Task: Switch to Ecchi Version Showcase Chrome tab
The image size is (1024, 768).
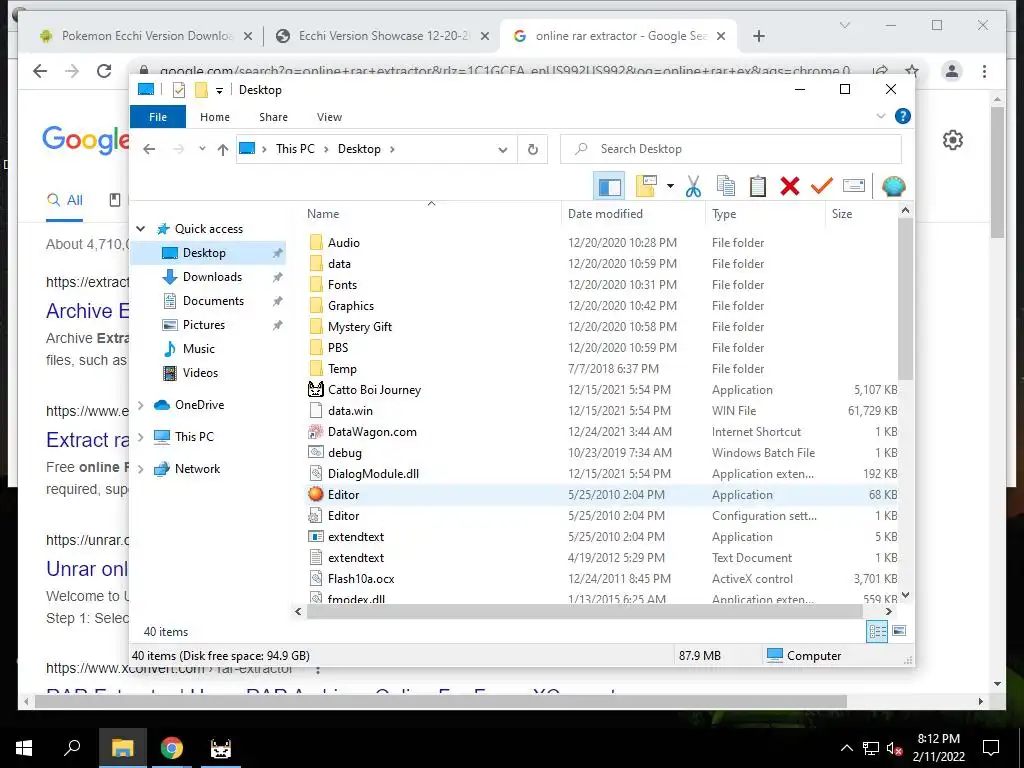Action: (383, 36)
